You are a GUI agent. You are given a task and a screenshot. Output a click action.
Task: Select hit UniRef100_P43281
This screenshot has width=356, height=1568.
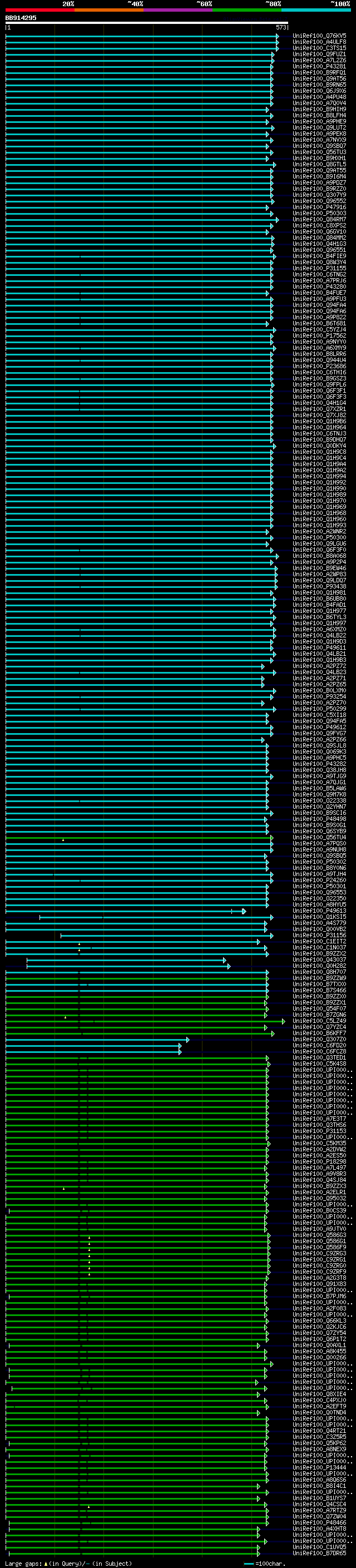(x=319, y=66)
